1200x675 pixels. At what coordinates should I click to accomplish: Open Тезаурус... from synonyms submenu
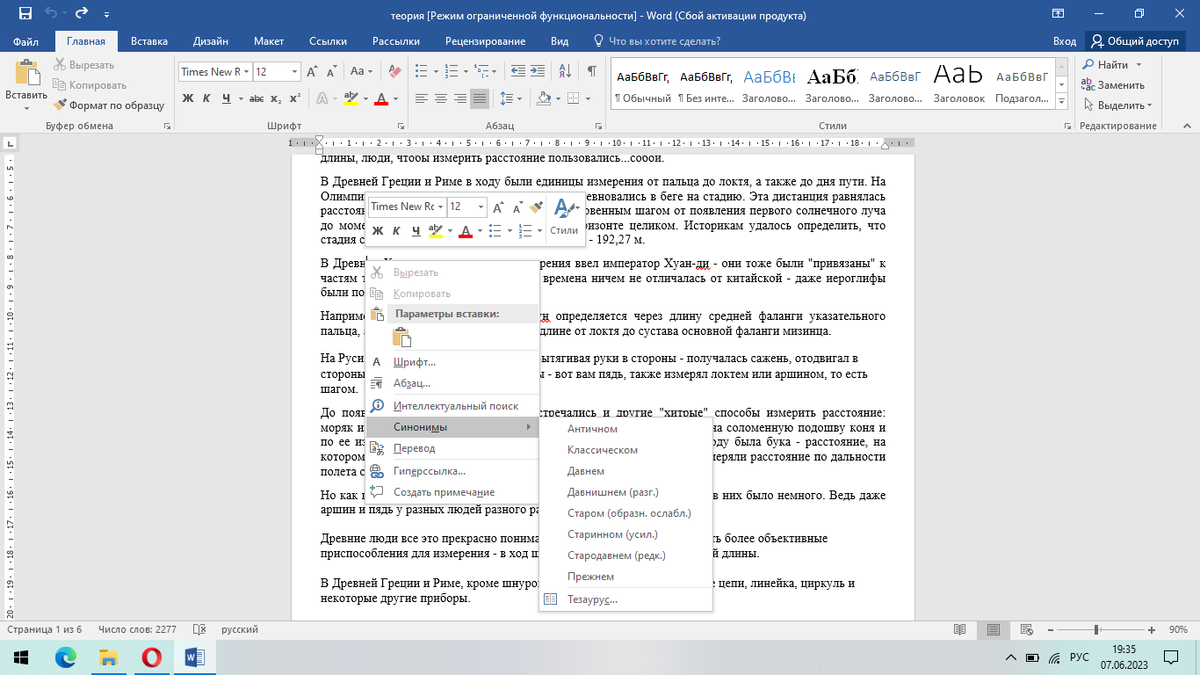point(625,600)
